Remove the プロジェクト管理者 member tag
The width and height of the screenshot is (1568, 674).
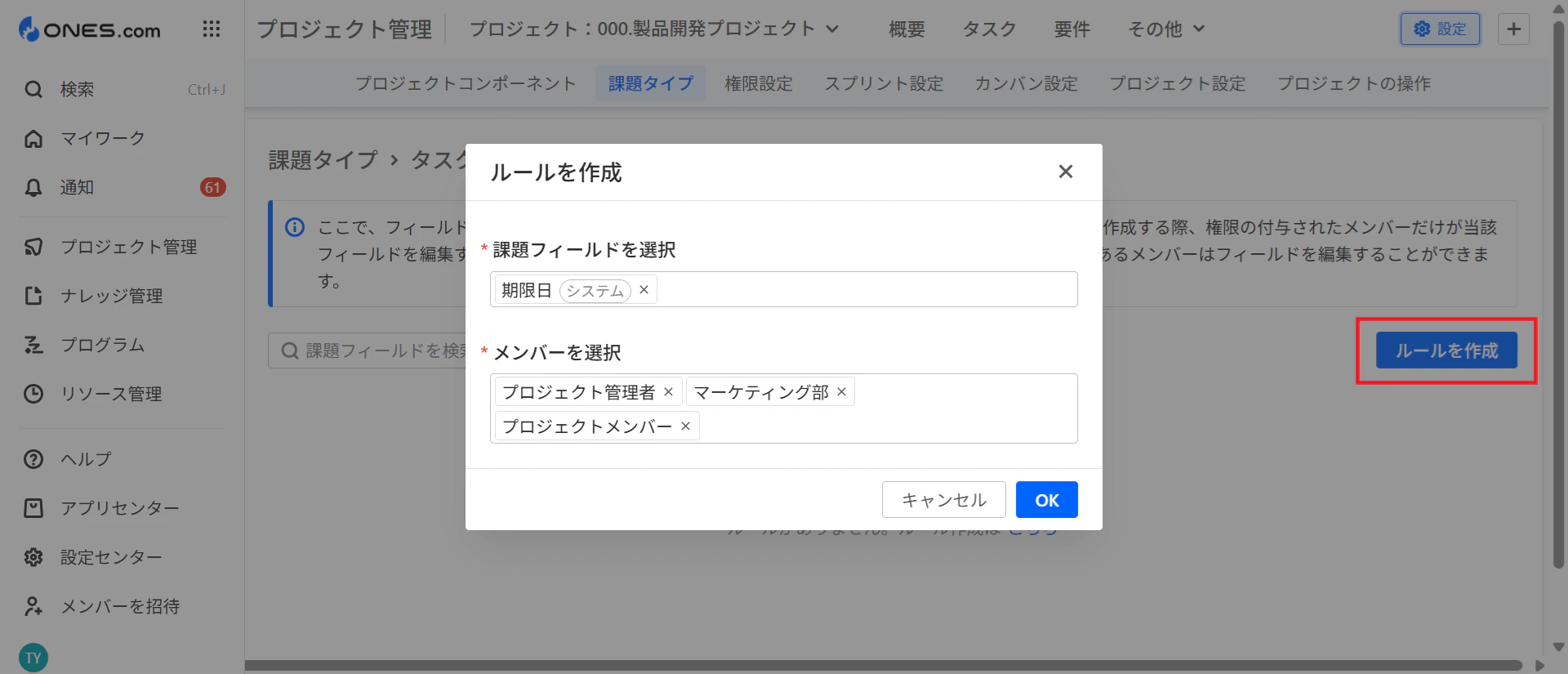point(668,392)
